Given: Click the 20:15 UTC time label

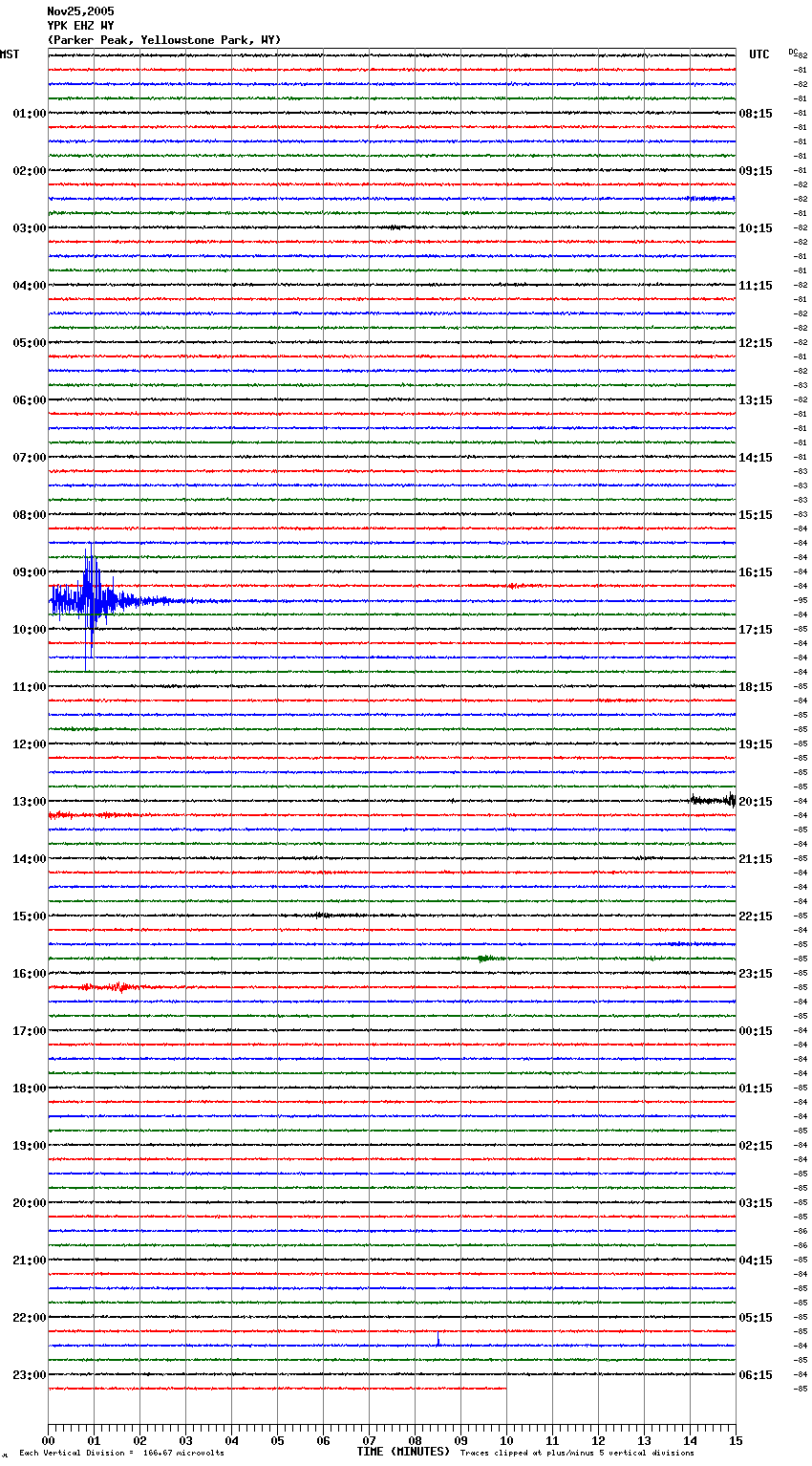Looking at the screenshot, I should pyautogui.click(x=756, y=802).
